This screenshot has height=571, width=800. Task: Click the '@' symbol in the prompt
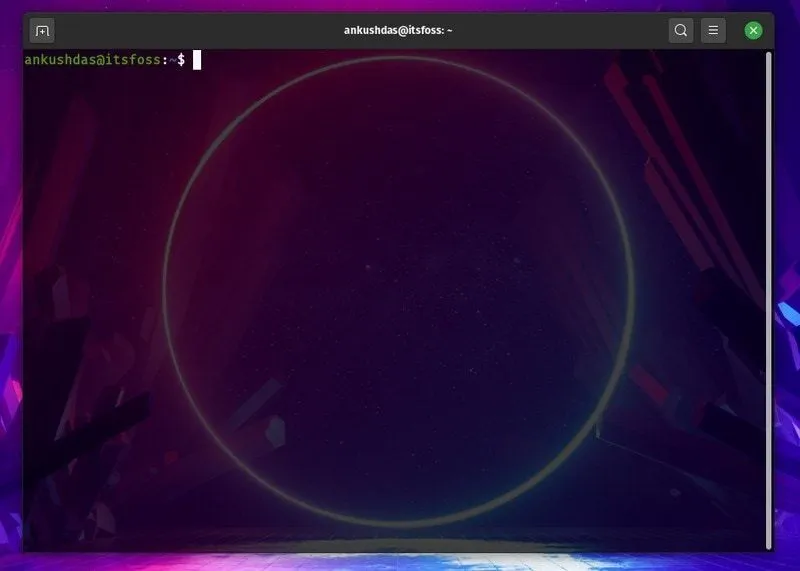tap(102, 60)
